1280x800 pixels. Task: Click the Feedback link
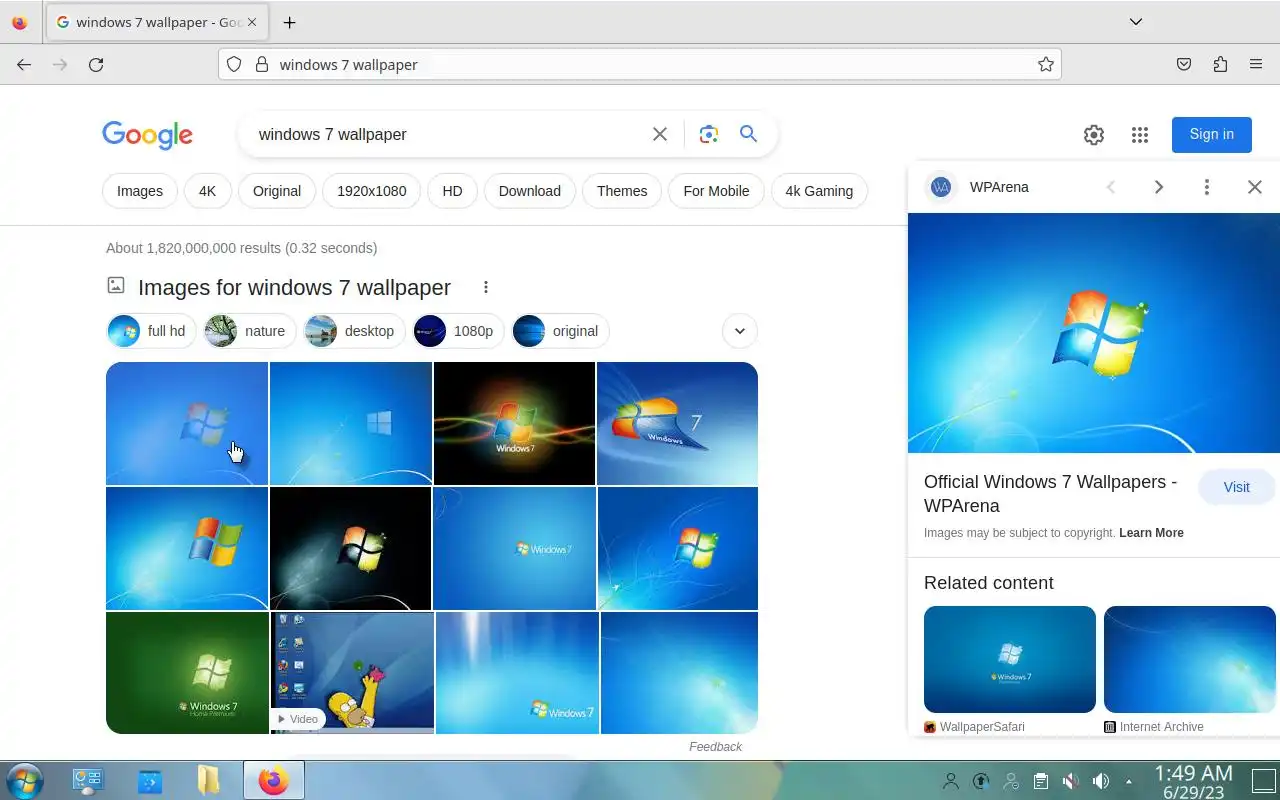[715, 746]
